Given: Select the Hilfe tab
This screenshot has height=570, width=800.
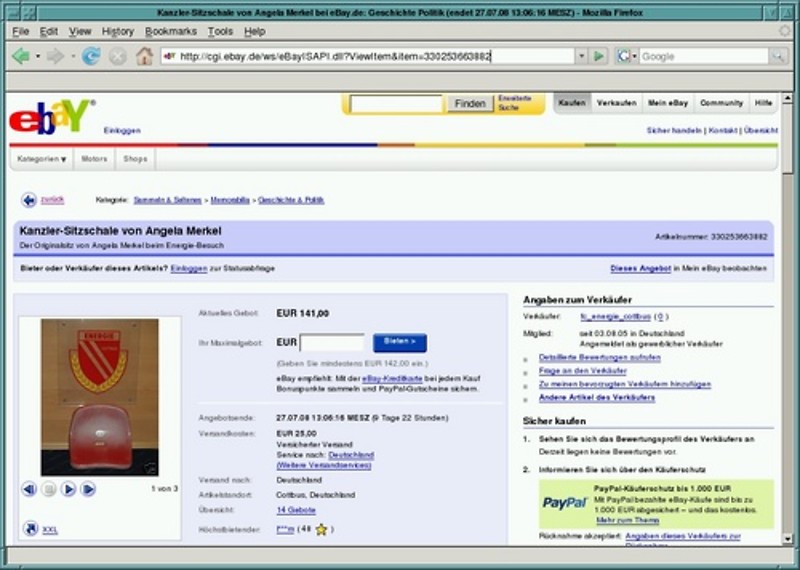Looking at the screenshot, I should point(763,103).
